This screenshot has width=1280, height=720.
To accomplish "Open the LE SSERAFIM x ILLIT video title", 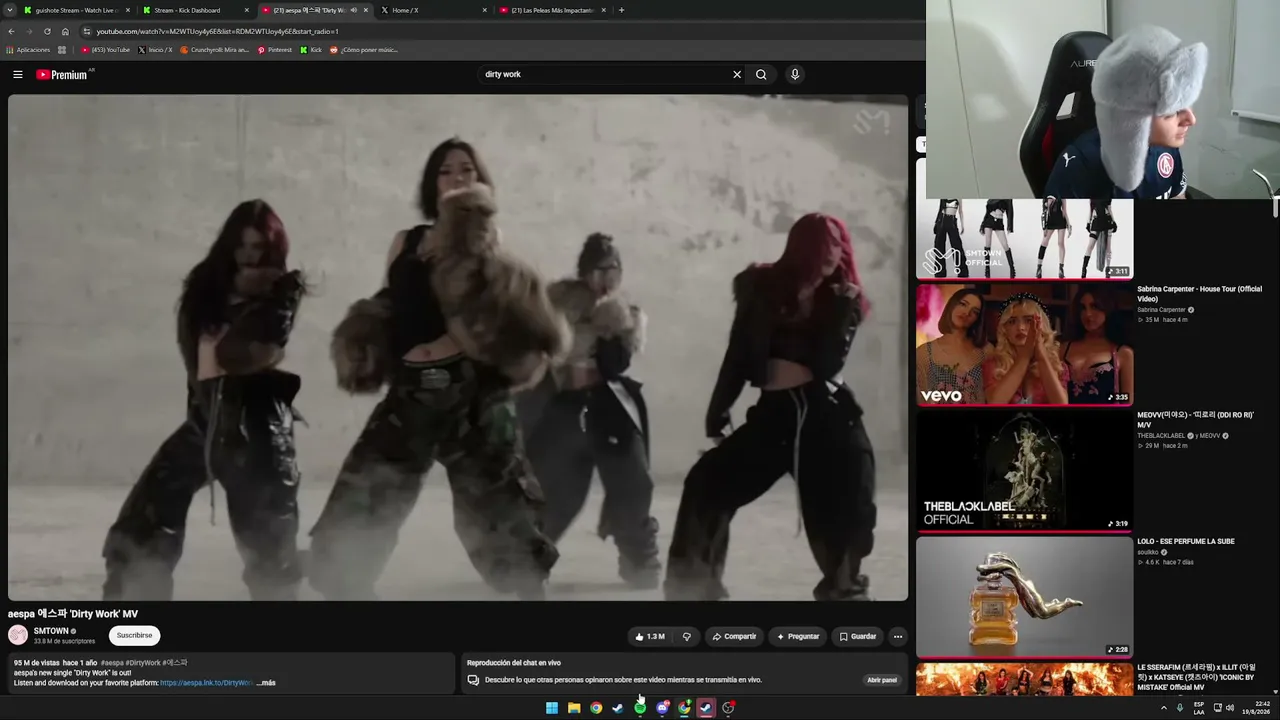I will tap(1196, 677).
